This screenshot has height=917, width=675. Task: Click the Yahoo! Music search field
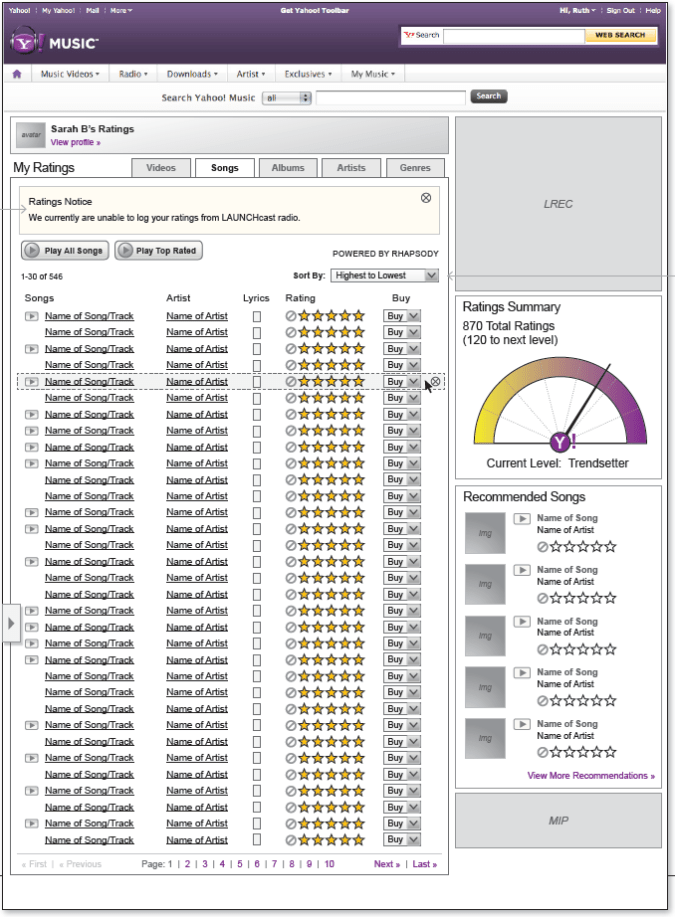[x=390, y=97]
